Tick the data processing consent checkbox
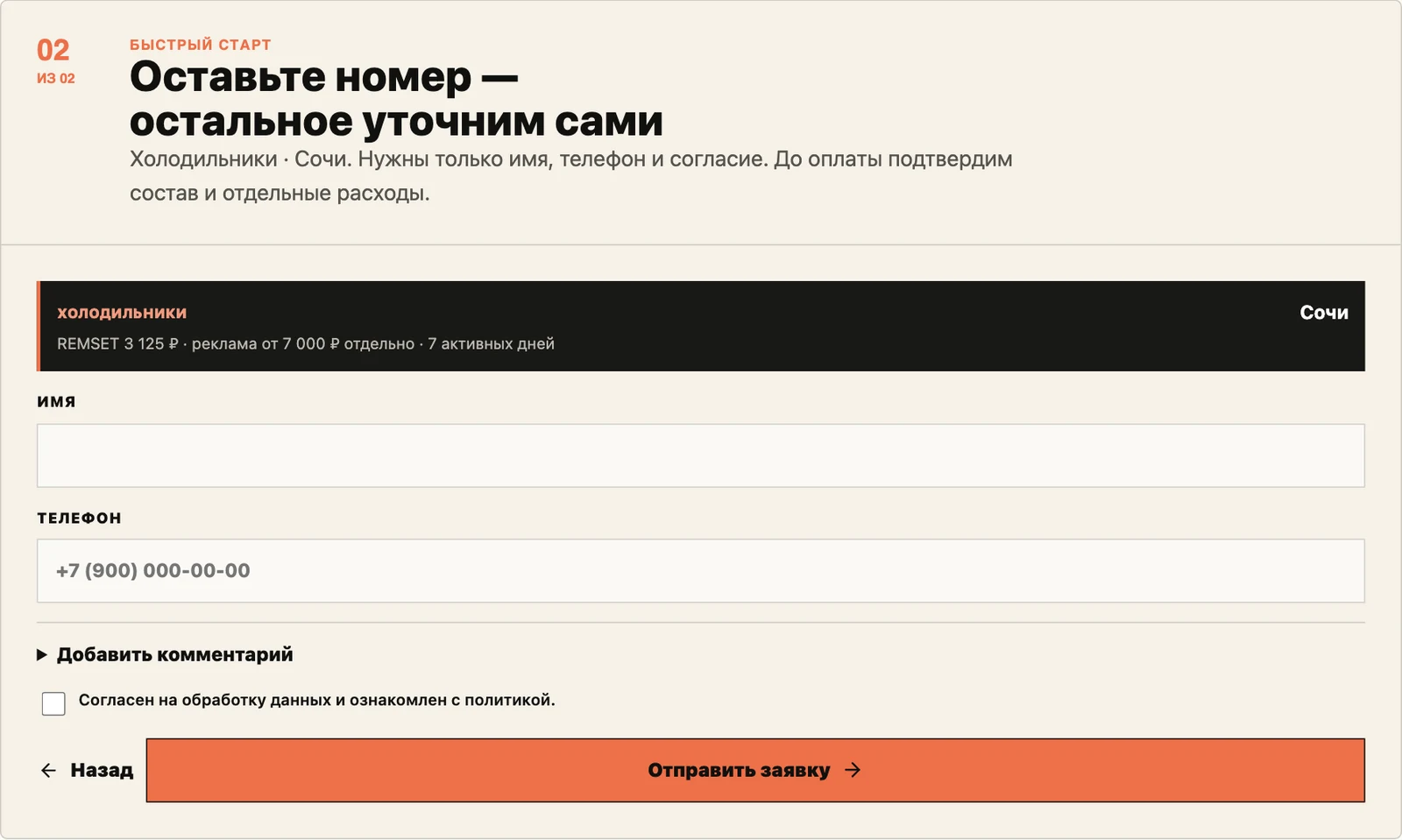Image resolution: width=1402 pixels, height=840 pixels. pos(53,703)
